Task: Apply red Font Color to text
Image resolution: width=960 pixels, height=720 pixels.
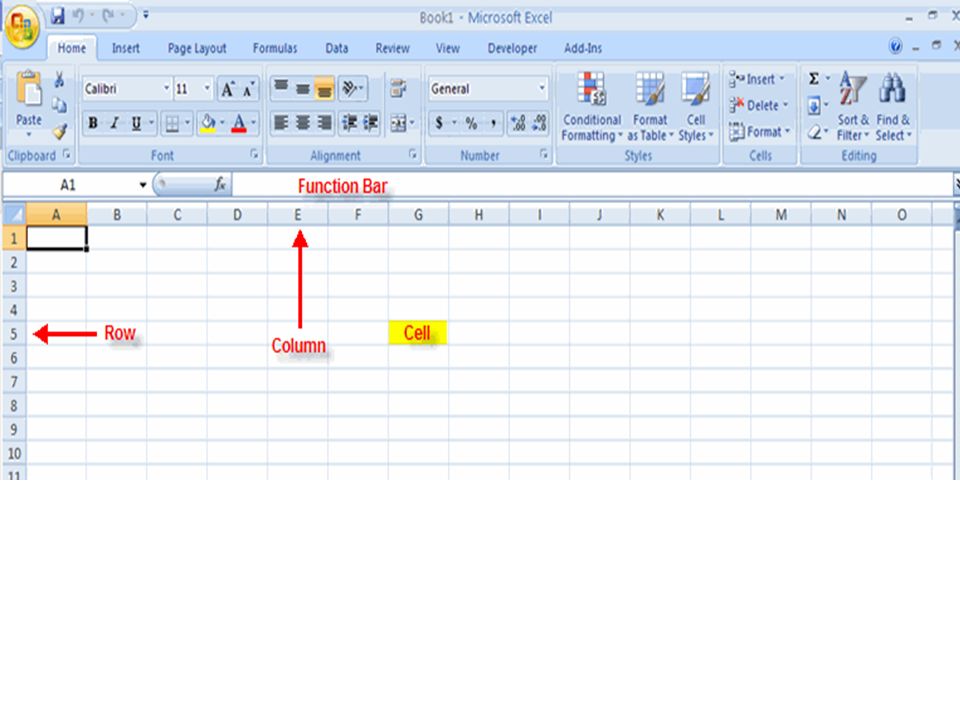Action: point(239,124)
